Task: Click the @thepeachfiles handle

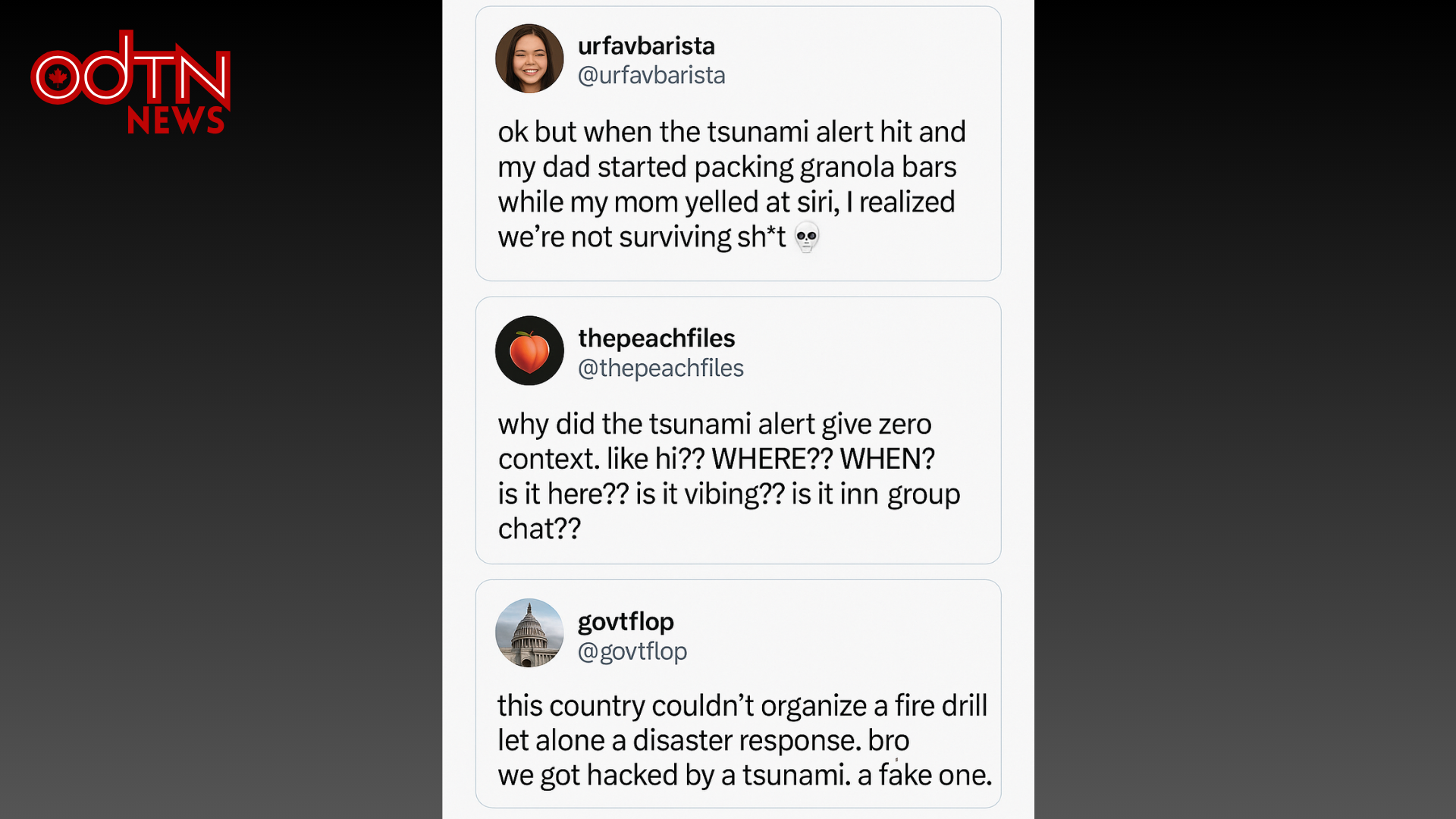Action: tap(661, 368)
